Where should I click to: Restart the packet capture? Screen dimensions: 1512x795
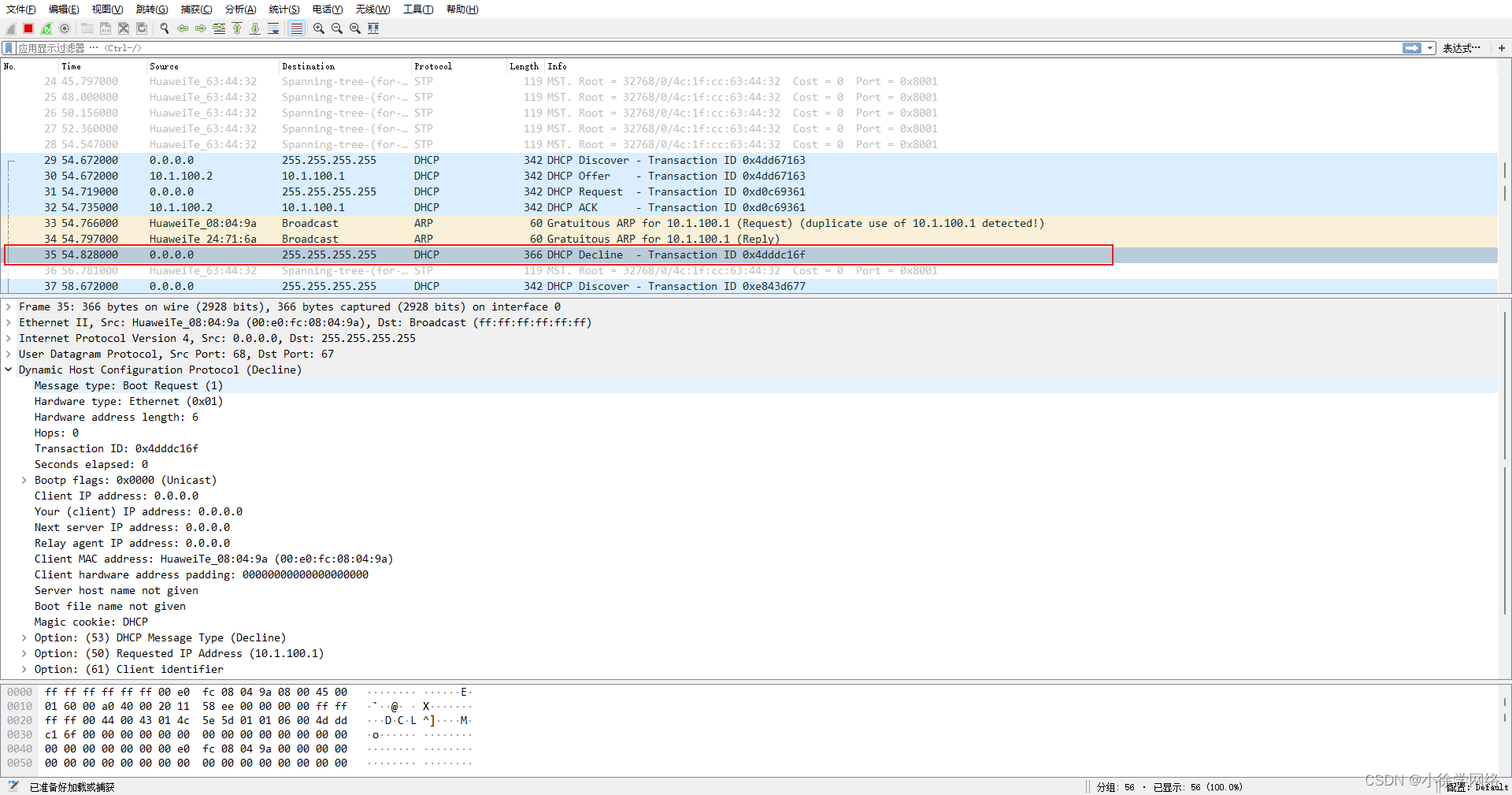[46, 28]
